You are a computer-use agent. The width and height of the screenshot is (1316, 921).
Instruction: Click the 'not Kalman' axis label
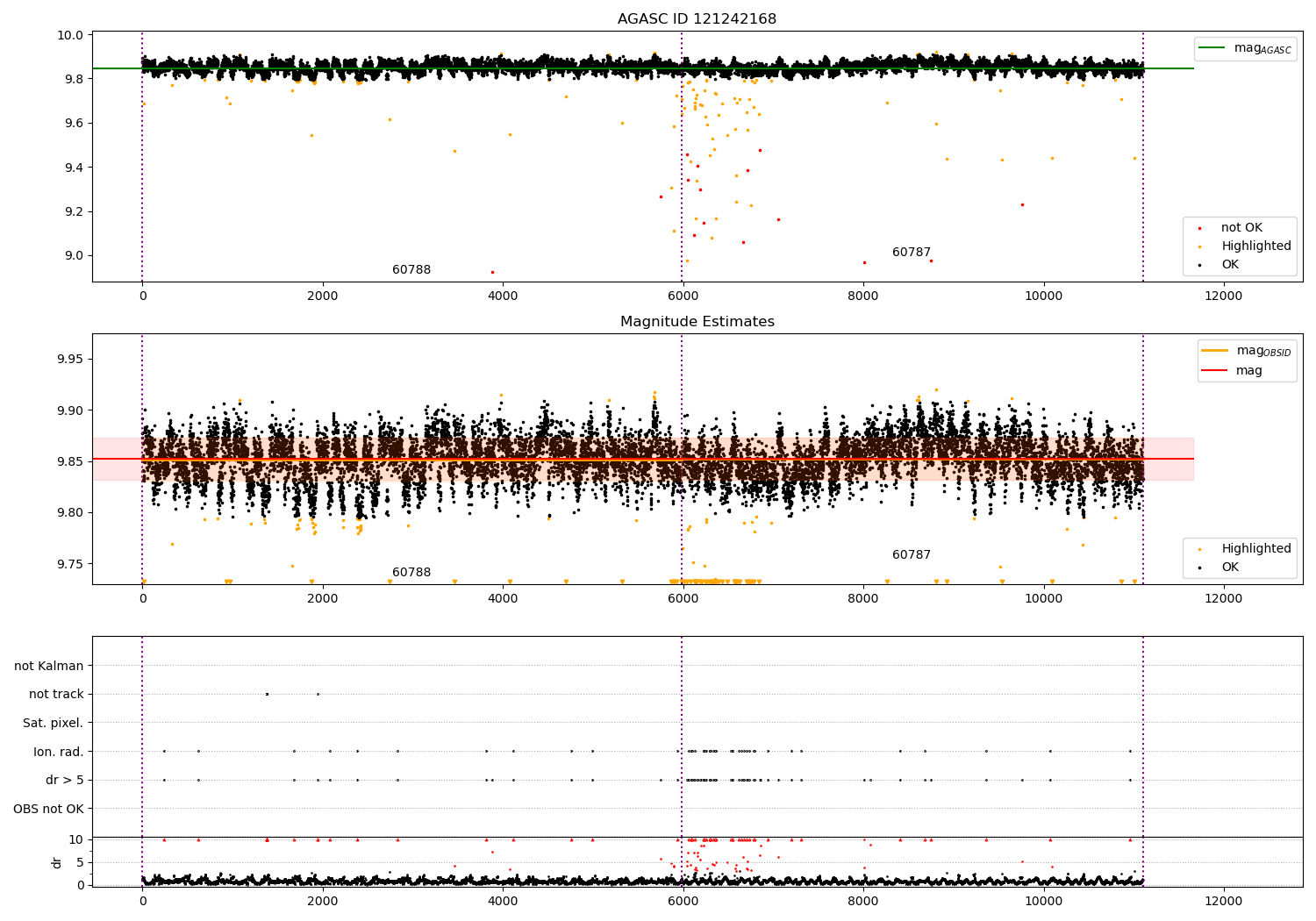tap(49, 667)
